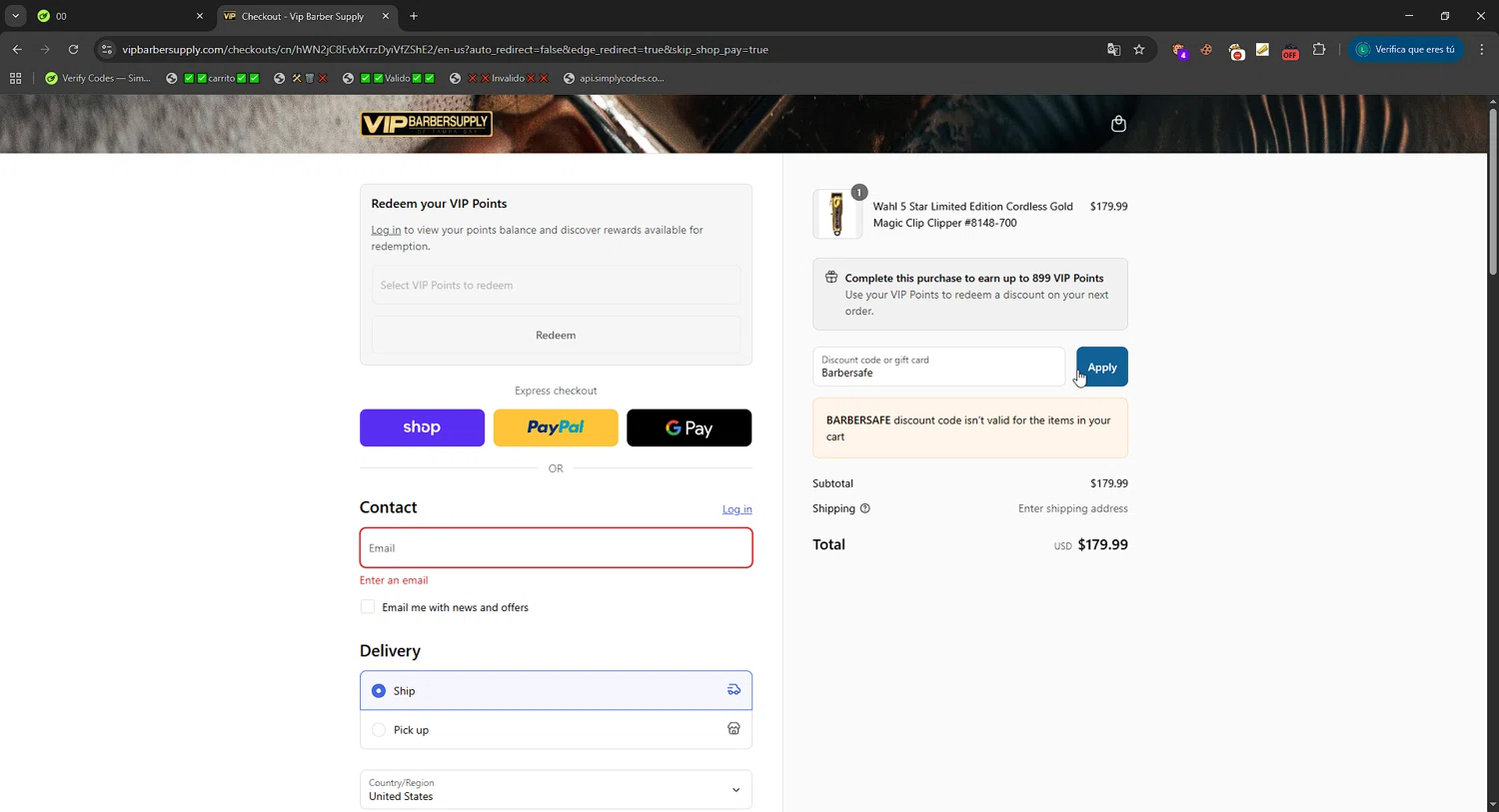This screenshot has width=1499, height=812.
Task: Reload the checkout page
Action: [x=73, y=49]
